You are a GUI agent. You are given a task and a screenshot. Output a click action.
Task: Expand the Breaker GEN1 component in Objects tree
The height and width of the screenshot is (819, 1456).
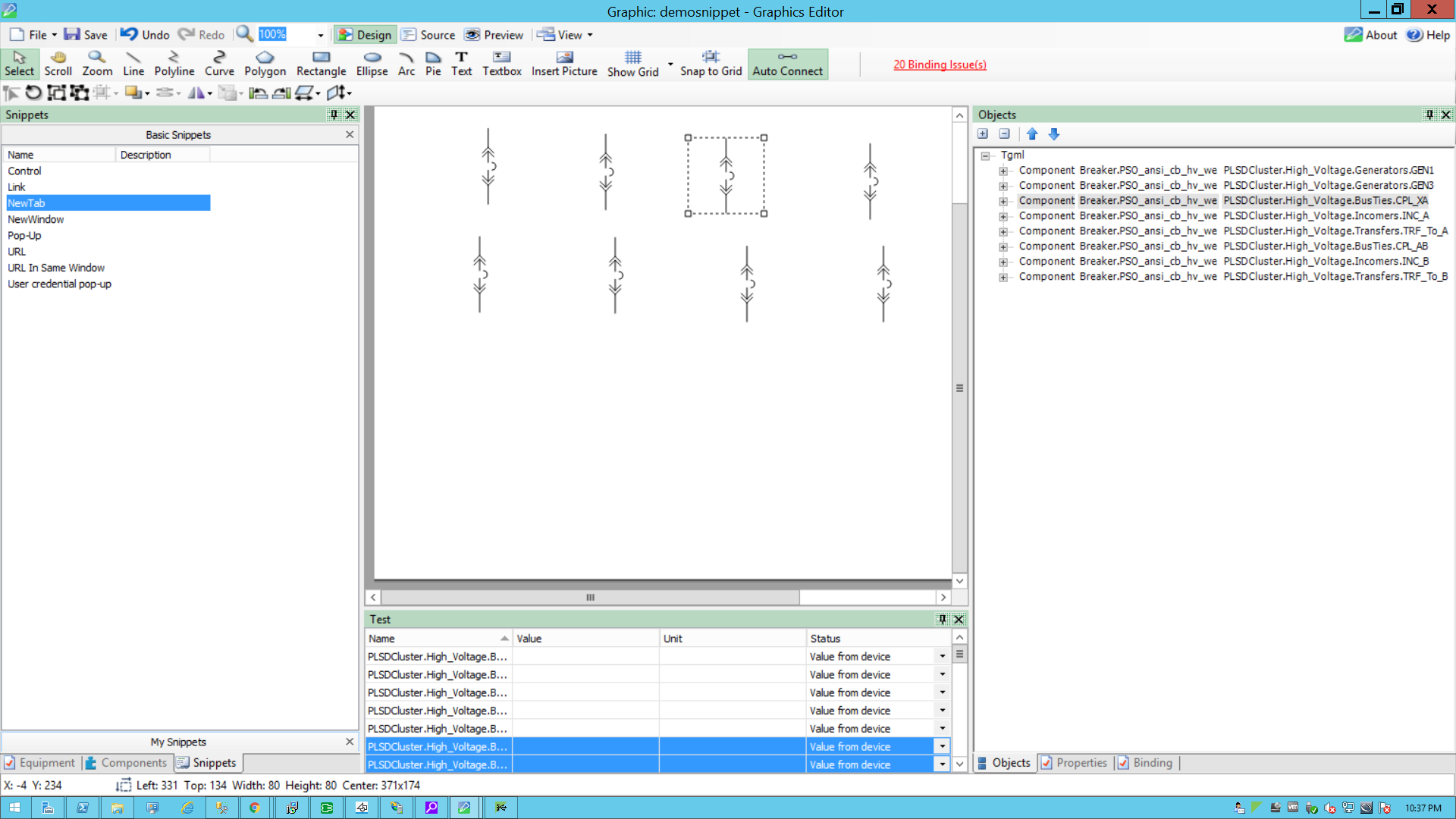point(1004,171)
